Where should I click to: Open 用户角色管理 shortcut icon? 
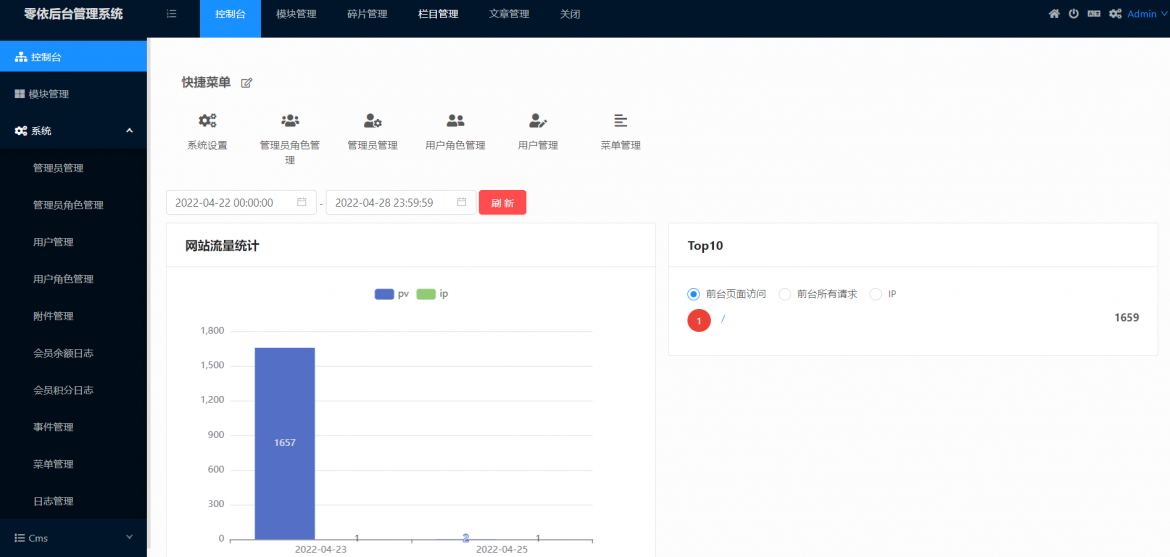coord(455,120)
